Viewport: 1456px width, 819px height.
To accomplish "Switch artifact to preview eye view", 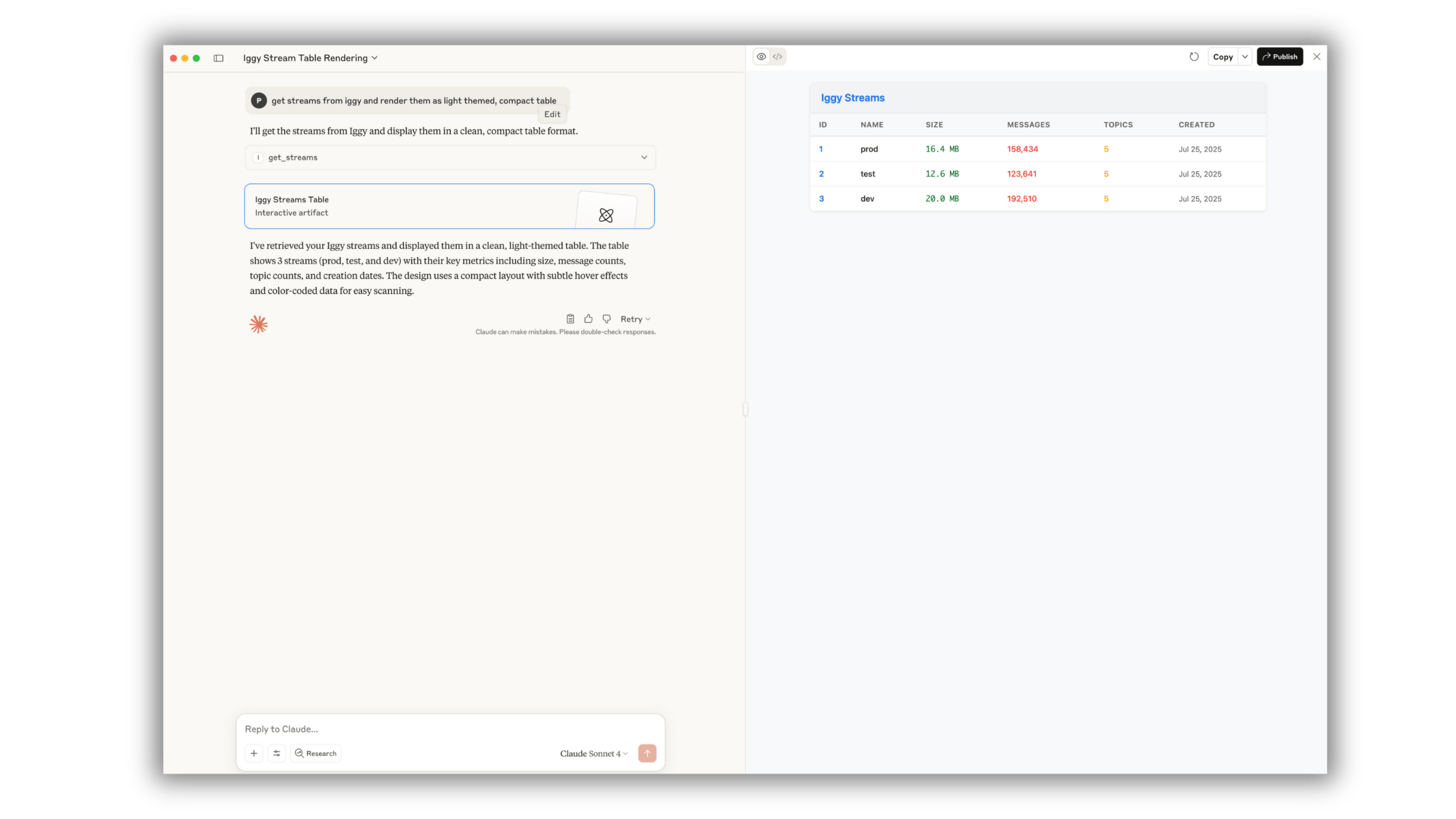I will 761,56.
